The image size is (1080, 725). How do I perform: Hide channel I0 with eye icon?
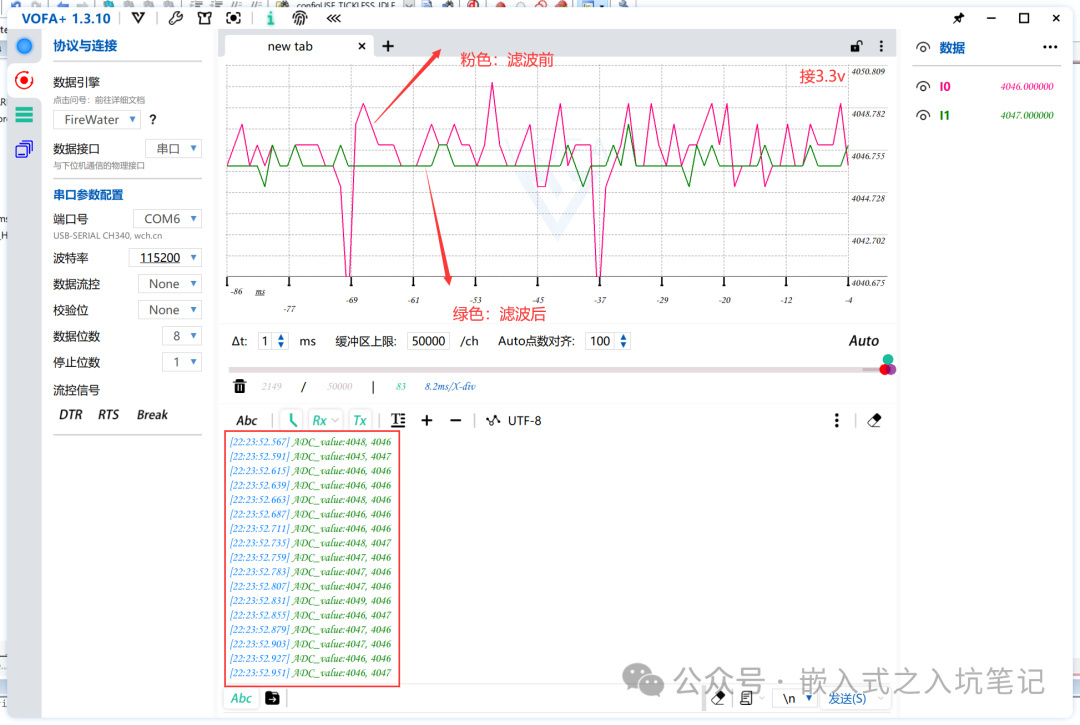923,86
